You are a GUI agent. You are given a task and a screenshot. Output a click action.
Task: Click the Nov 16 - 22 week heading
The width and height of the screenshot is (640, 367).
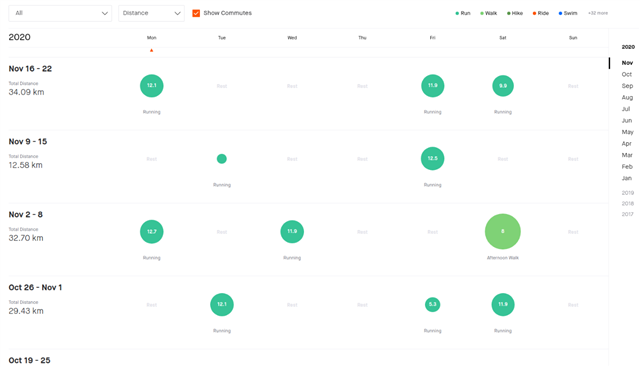point(30,69)
